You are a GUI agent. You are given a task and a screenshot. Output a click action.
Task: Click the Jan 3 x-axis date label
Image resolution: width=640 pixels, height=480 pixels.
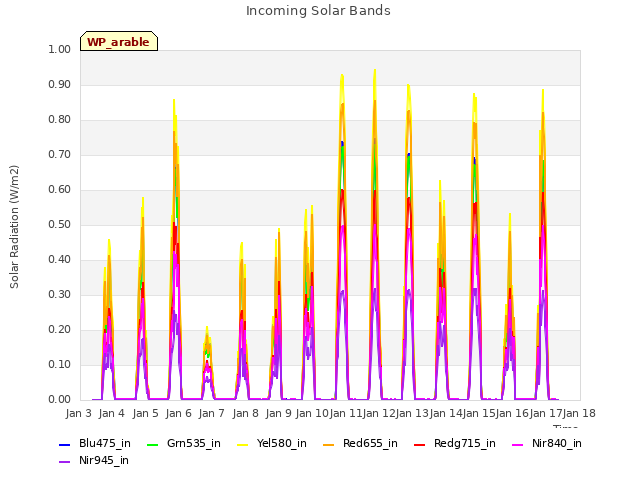(x=79, y=413)
